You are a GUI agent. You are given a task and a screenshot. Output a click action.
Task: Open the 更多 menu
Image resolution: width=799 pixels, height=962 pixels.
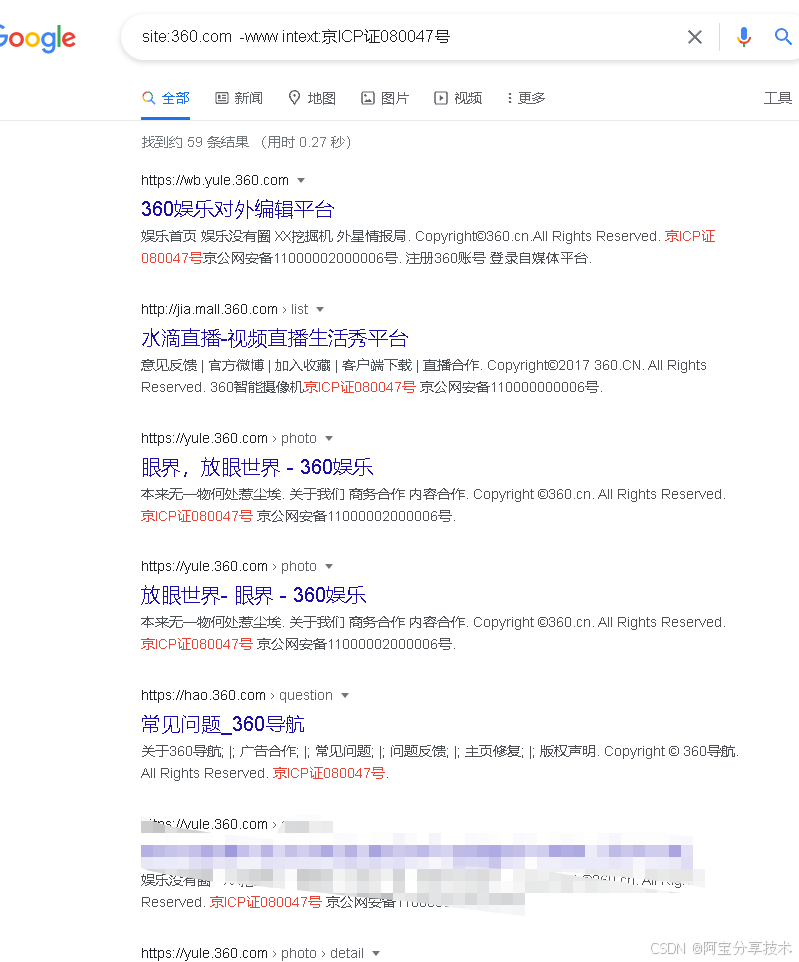526,98
